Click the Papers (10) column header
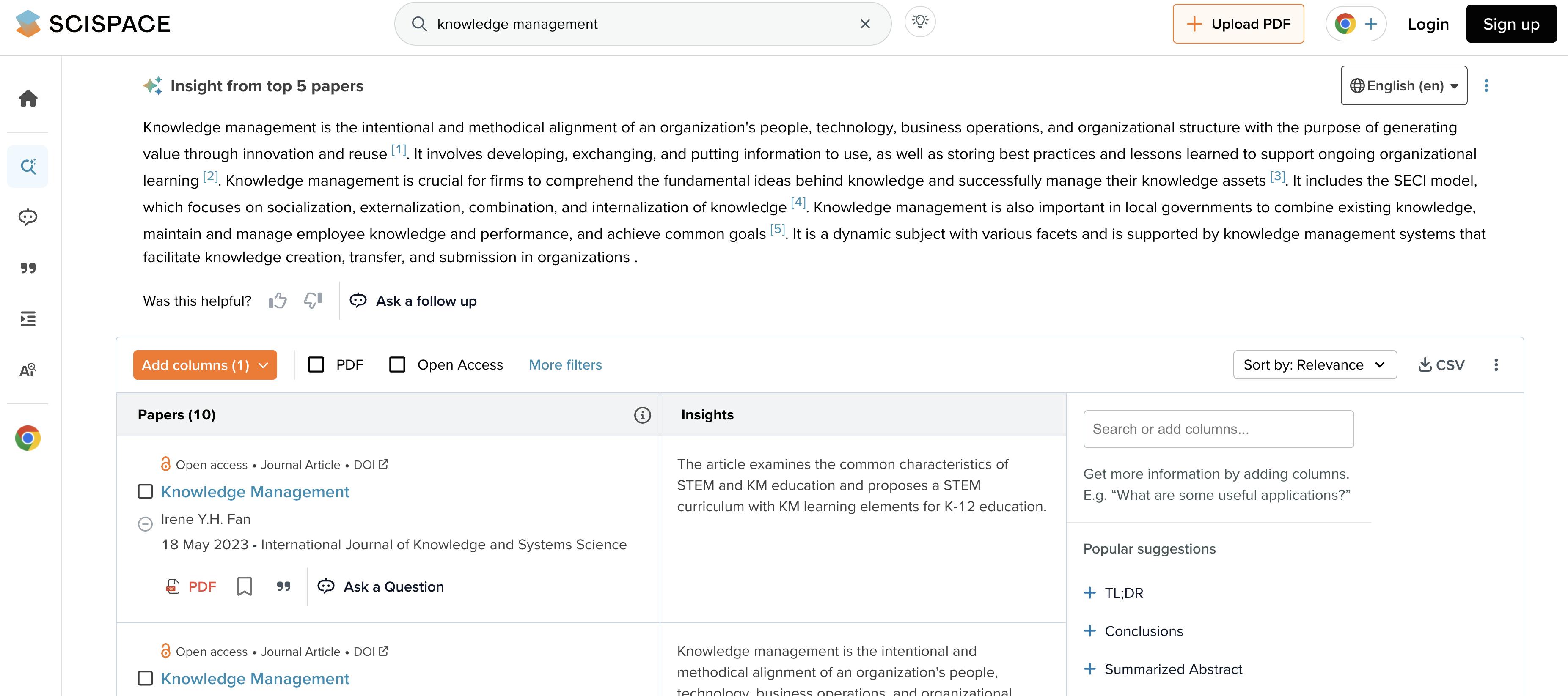 click(388, 415)
